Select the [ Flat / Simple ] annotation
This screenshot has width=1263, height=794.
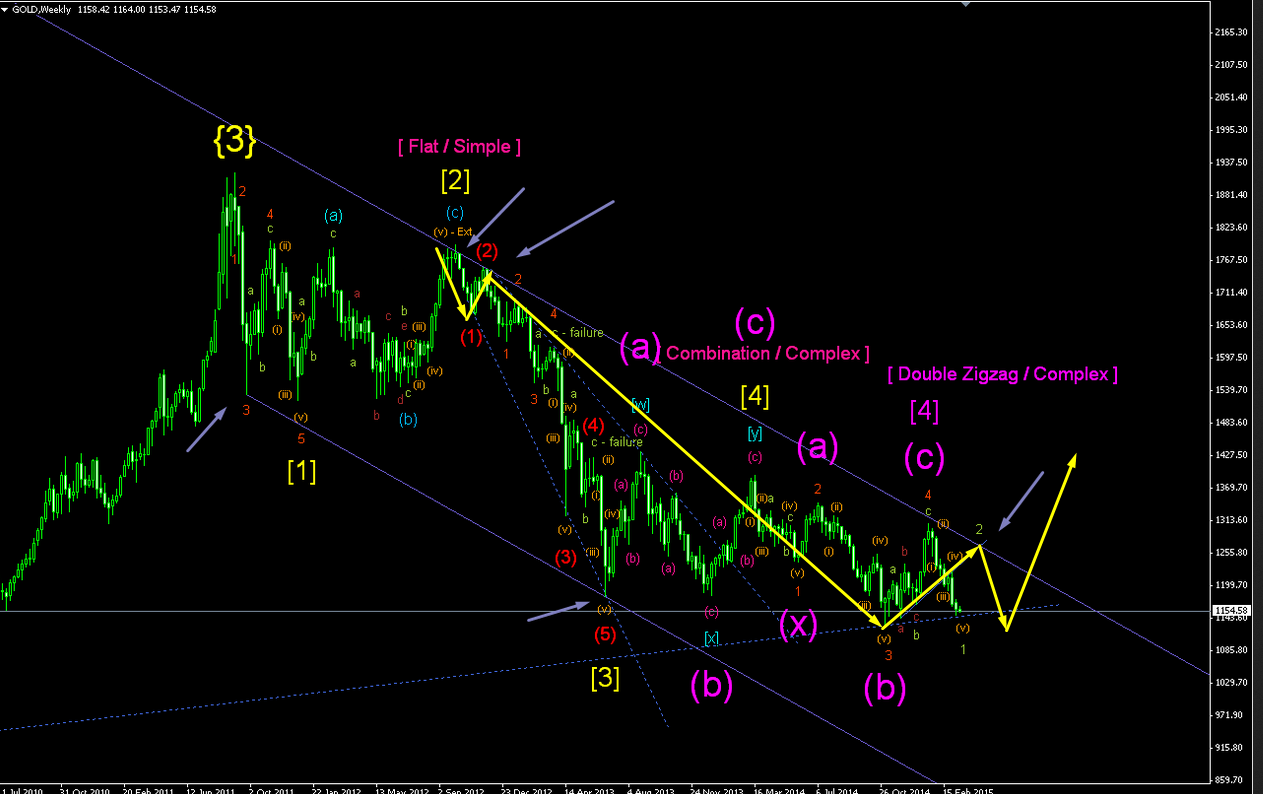point(459,147)
